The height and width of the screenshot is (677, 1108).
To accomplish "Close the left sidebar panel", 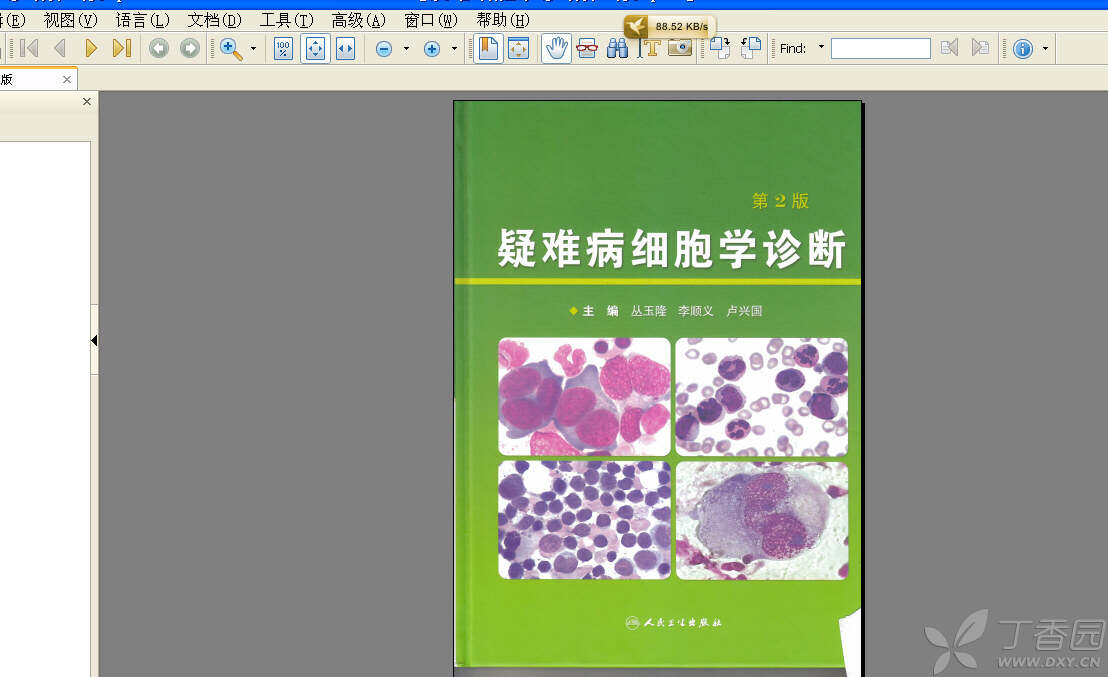I will (x=87, y=102).
